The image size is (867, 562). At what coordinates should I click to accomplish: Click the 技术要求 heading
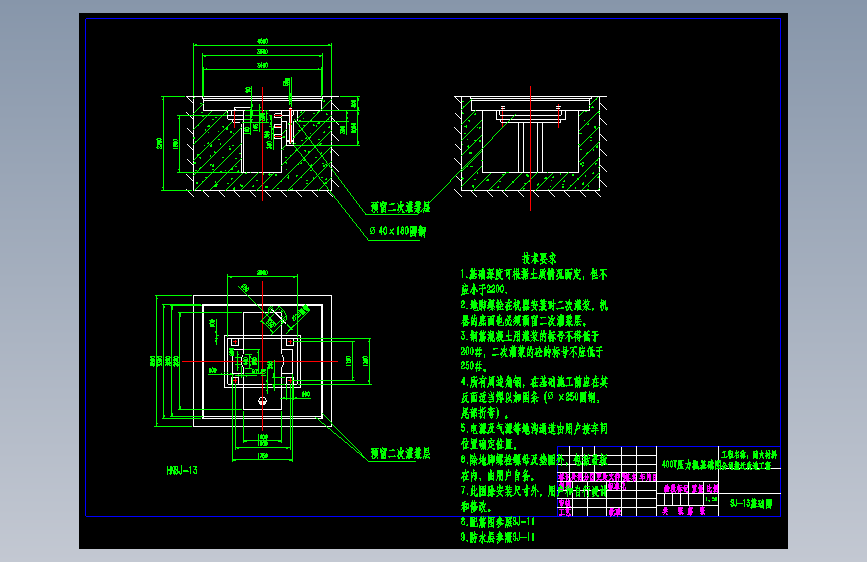(x=539, y=258)
